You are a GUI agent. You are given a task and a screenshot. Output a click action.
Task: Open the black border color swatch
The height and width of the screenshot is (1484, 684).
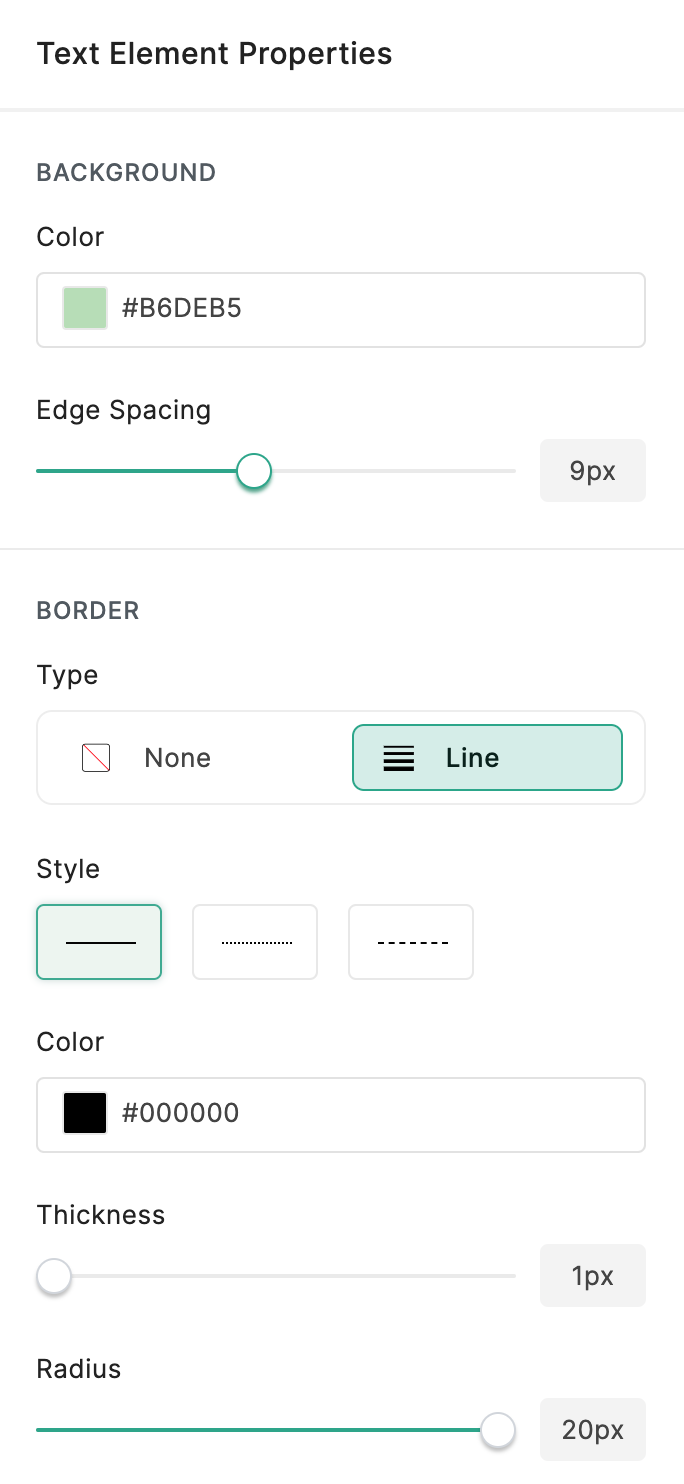85,1113
